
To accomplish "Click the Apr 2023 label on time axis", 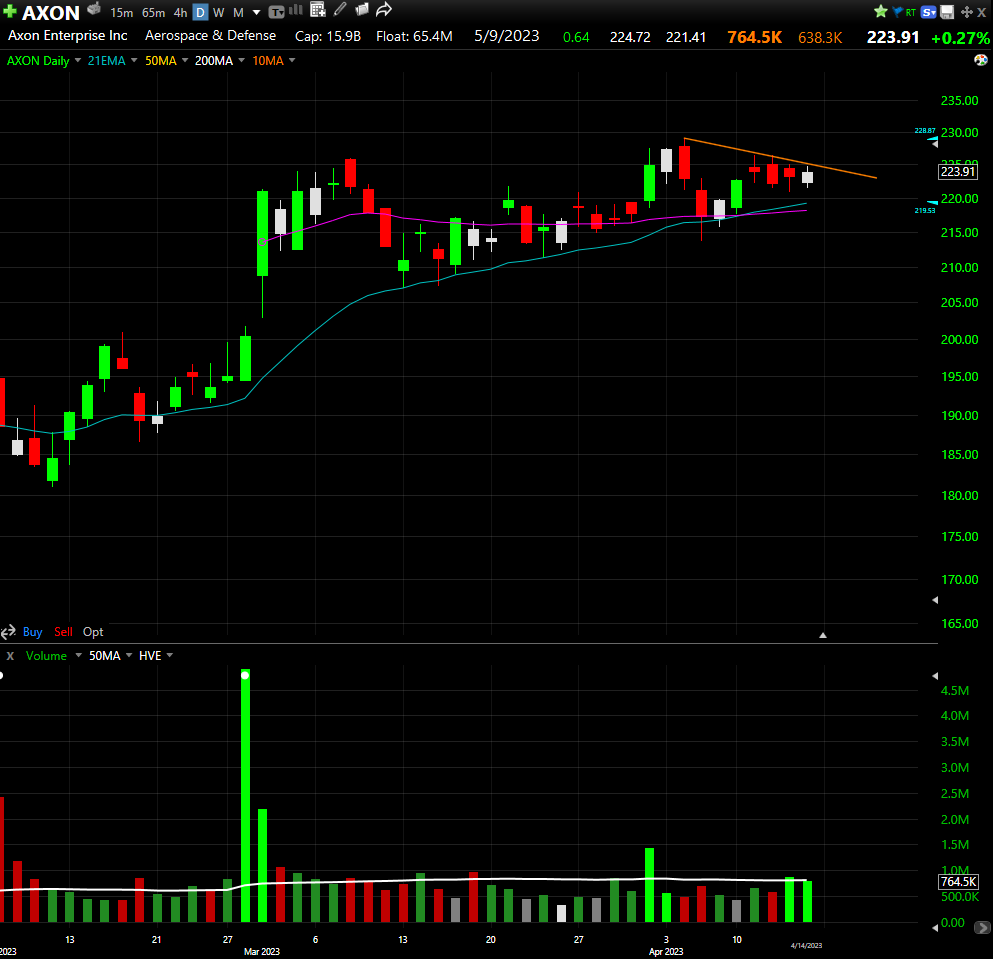I will (x=666, y=951).
